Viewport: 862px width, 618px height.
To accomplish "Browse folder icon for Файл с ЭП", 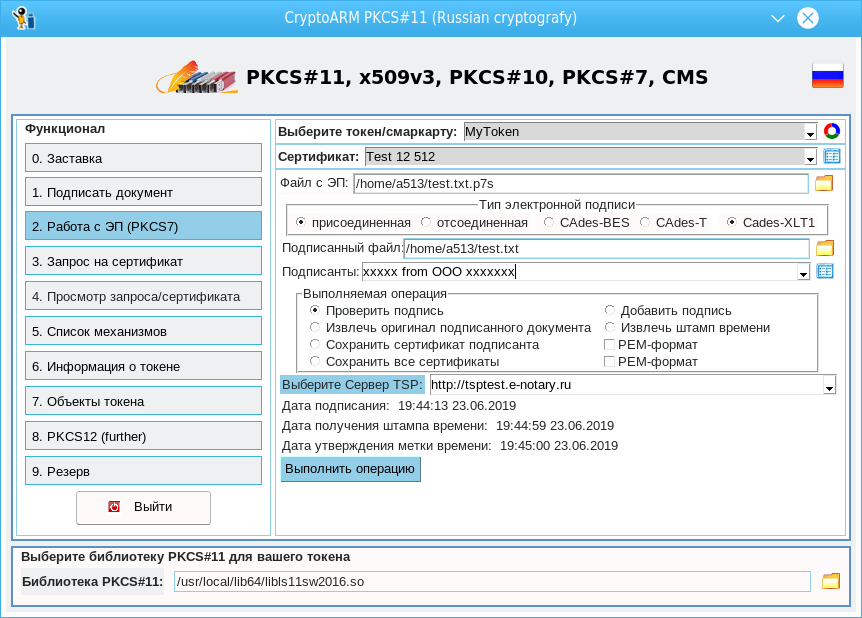I will 824,183.
